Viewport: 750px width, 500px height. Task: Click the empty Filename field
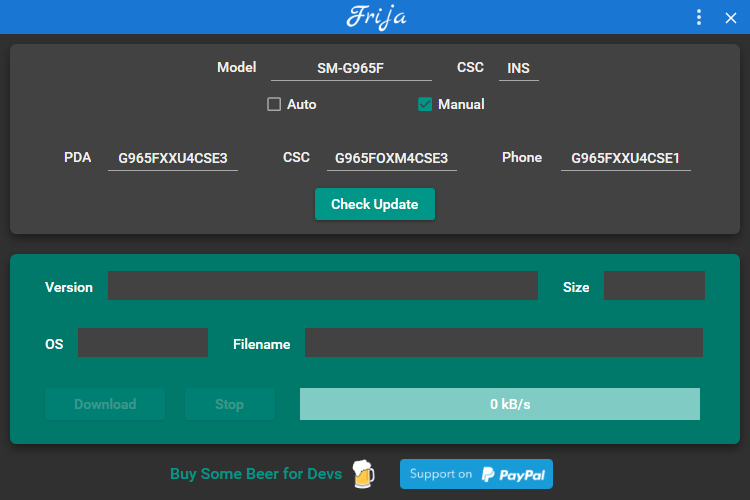[x=504, y=343]
